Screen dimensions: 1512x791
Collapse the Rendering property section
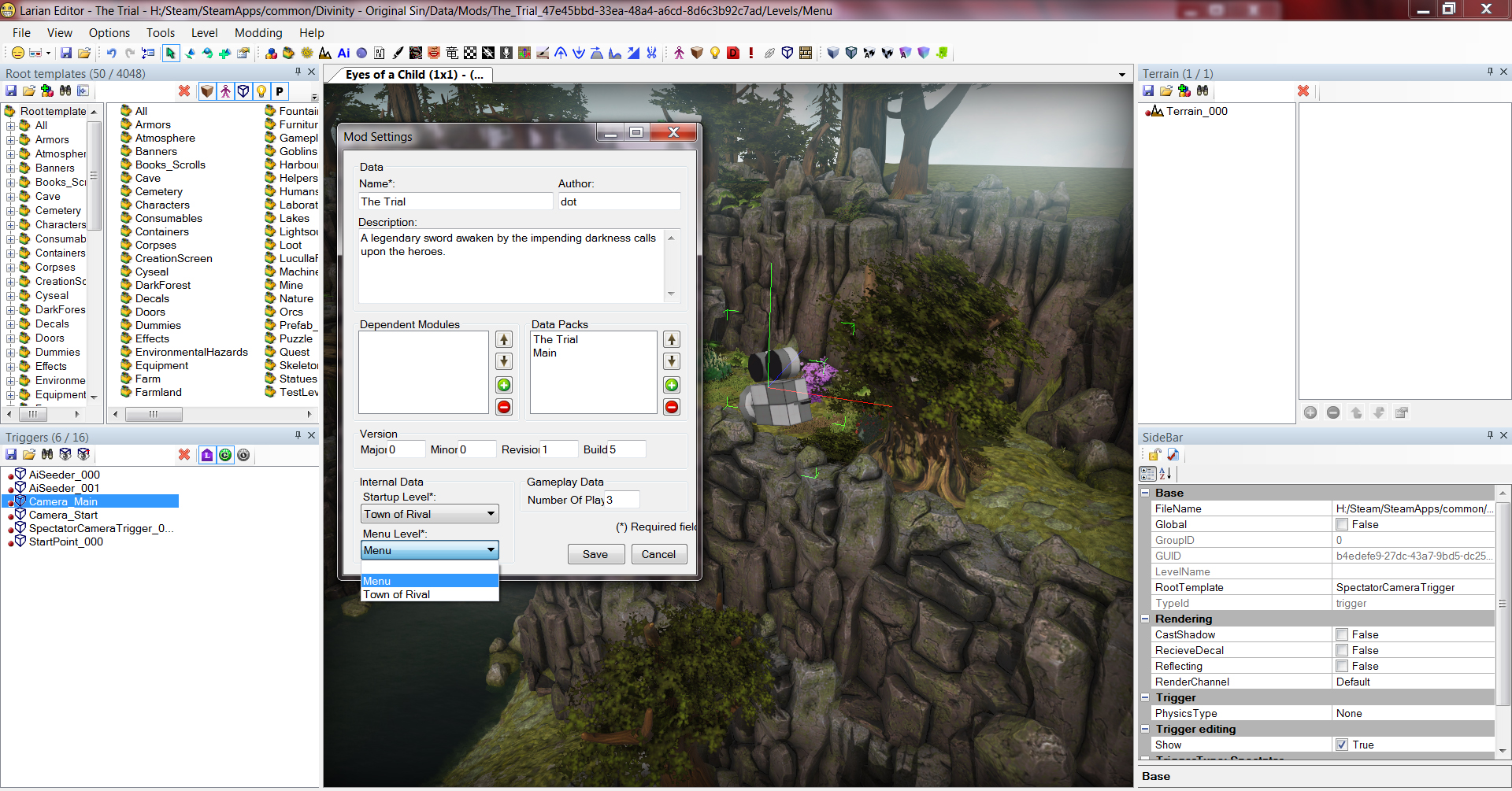tap(1146, 619)
